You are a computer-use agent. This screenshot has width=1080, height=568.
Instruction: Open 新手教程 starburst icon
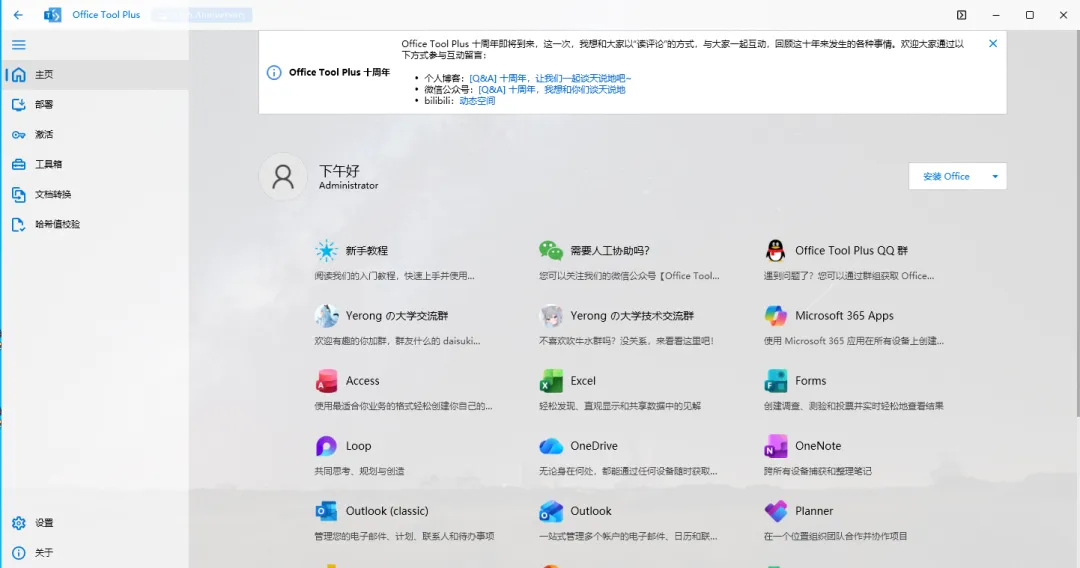[x=326, y=251]
